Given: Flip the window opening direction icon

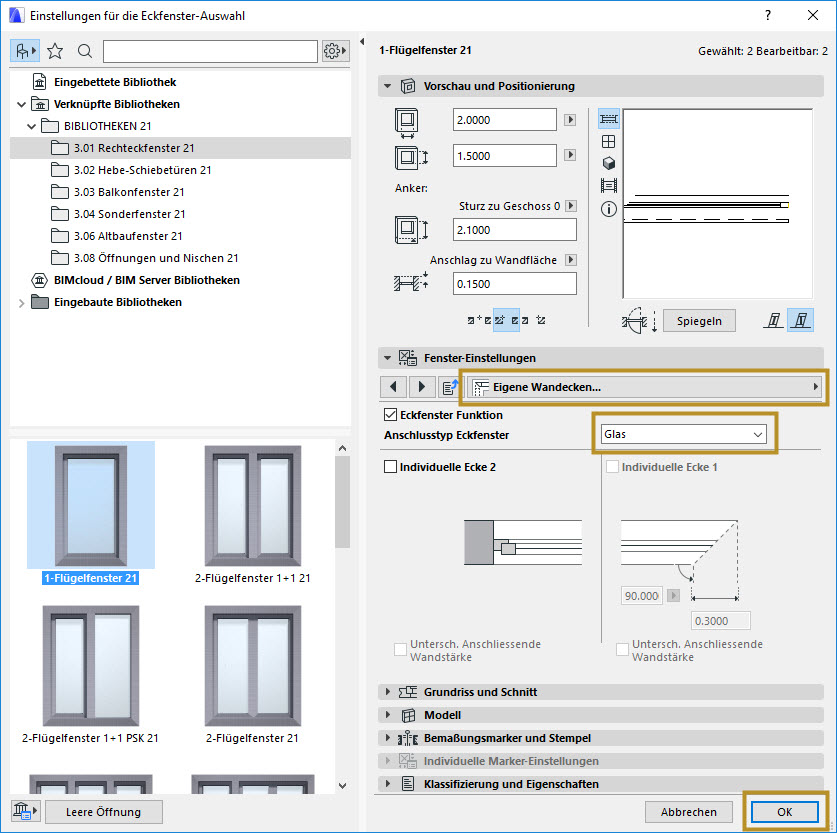Looking at the screenshot, I should 641,321.
